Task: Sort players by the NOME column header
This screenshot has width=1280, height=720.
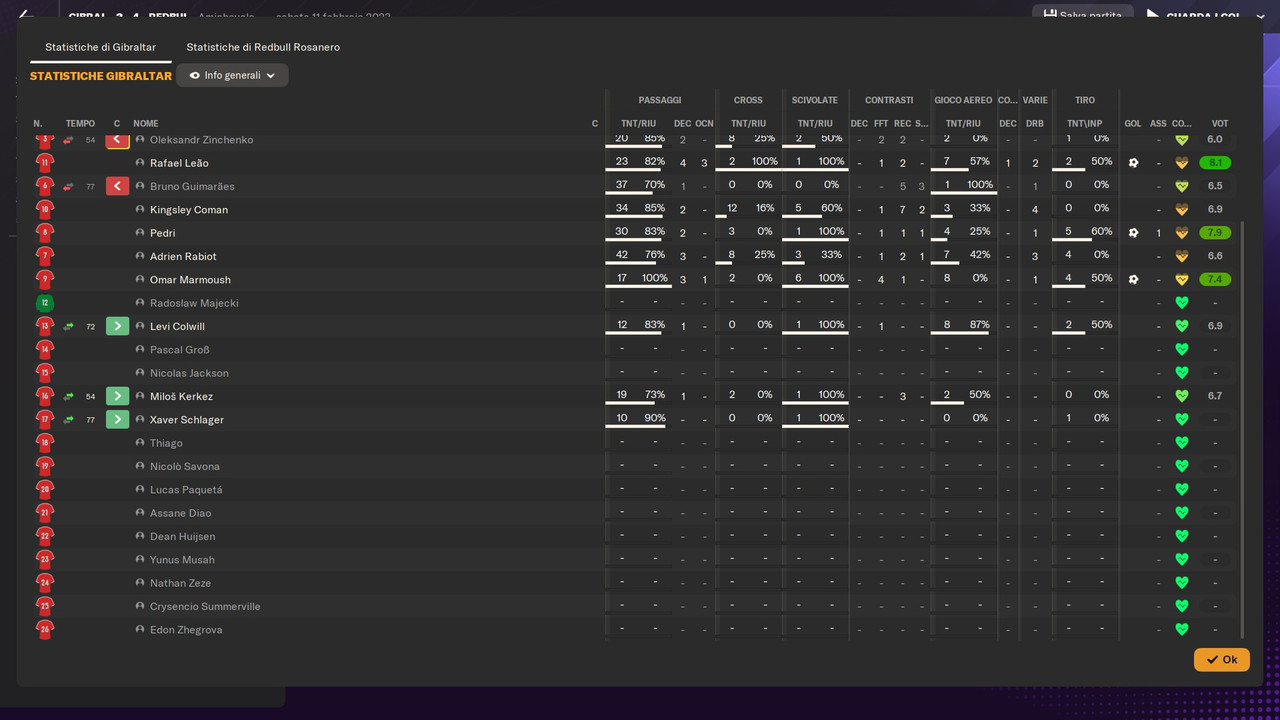Action: (x=146, y=124)
